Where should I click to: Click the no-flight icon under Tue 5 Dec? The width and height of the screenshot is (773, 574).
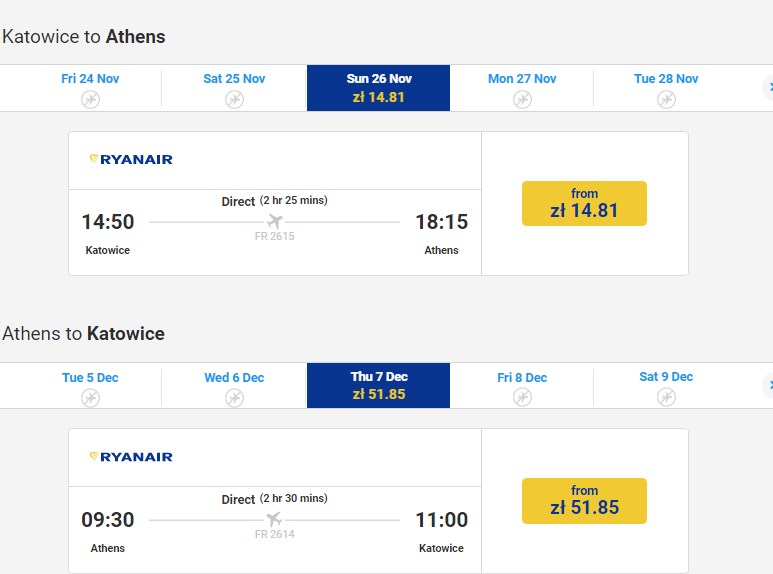click(90, 398)
